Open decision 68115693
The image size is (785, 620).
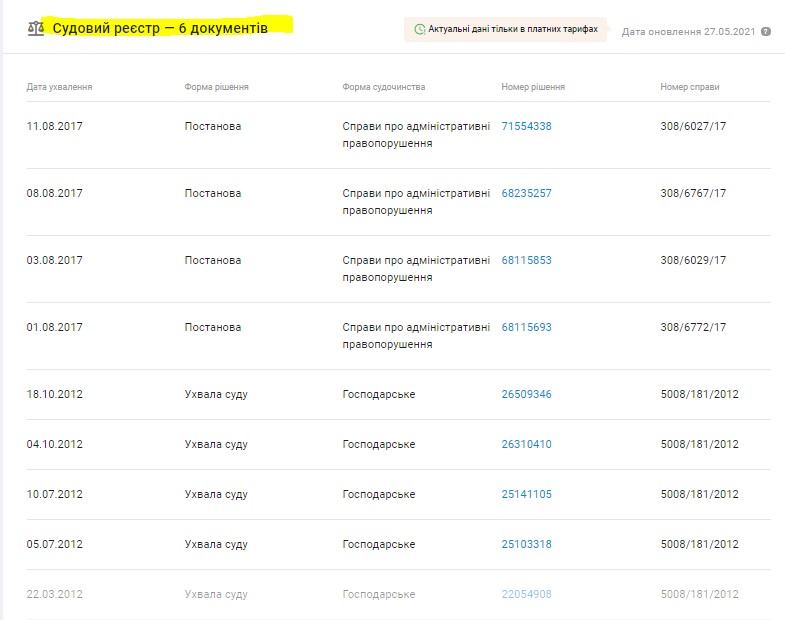(526, 328)
